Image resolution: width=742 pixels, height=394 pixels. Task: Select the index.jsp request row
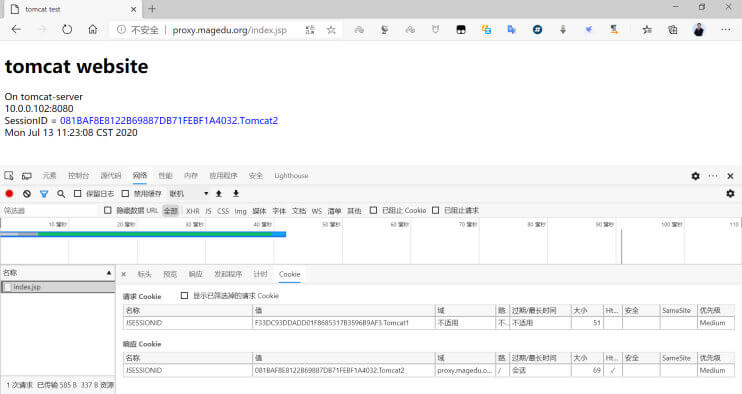[x=58, y=287]
